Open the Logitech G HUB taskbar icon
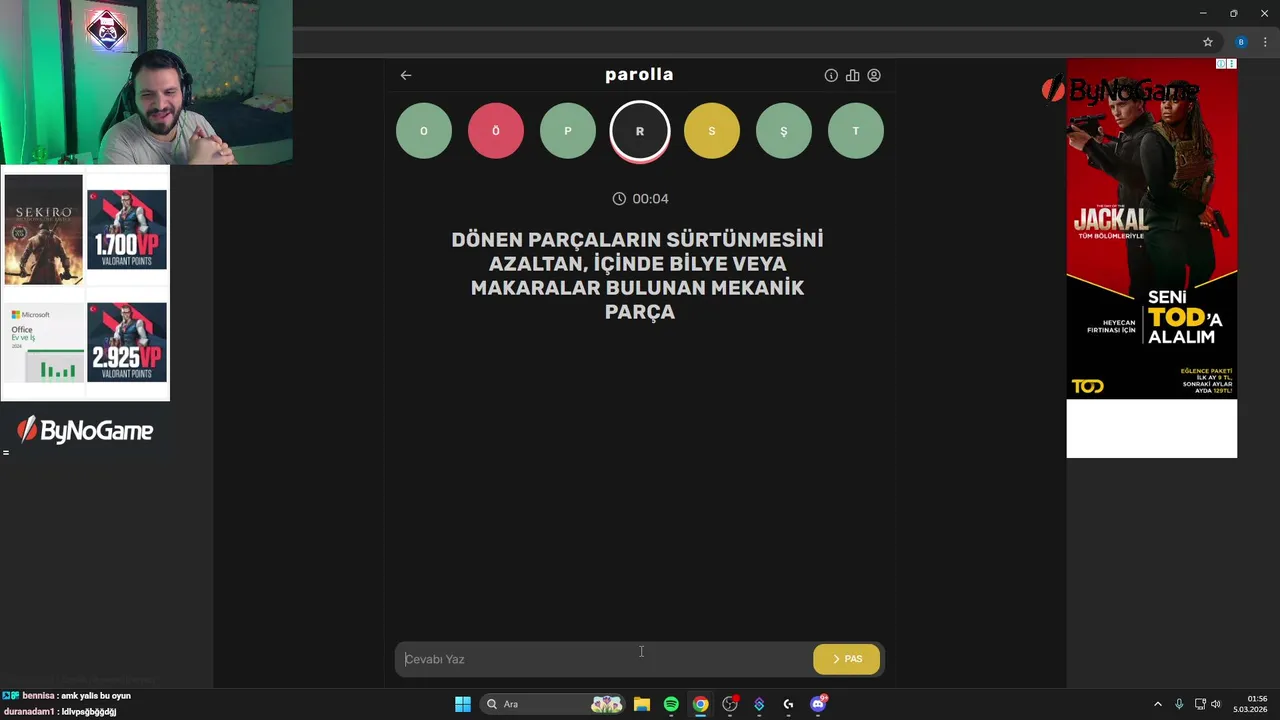 [788, 704]
